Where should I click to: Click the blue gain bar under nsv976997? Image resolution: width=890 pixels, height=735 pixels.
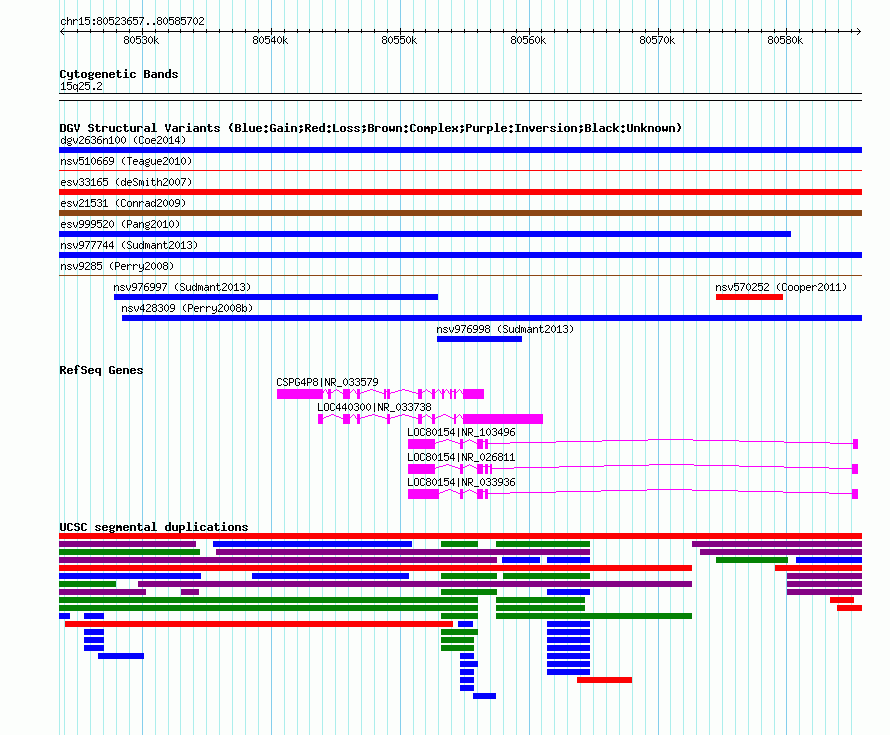(x=276, y=297)
